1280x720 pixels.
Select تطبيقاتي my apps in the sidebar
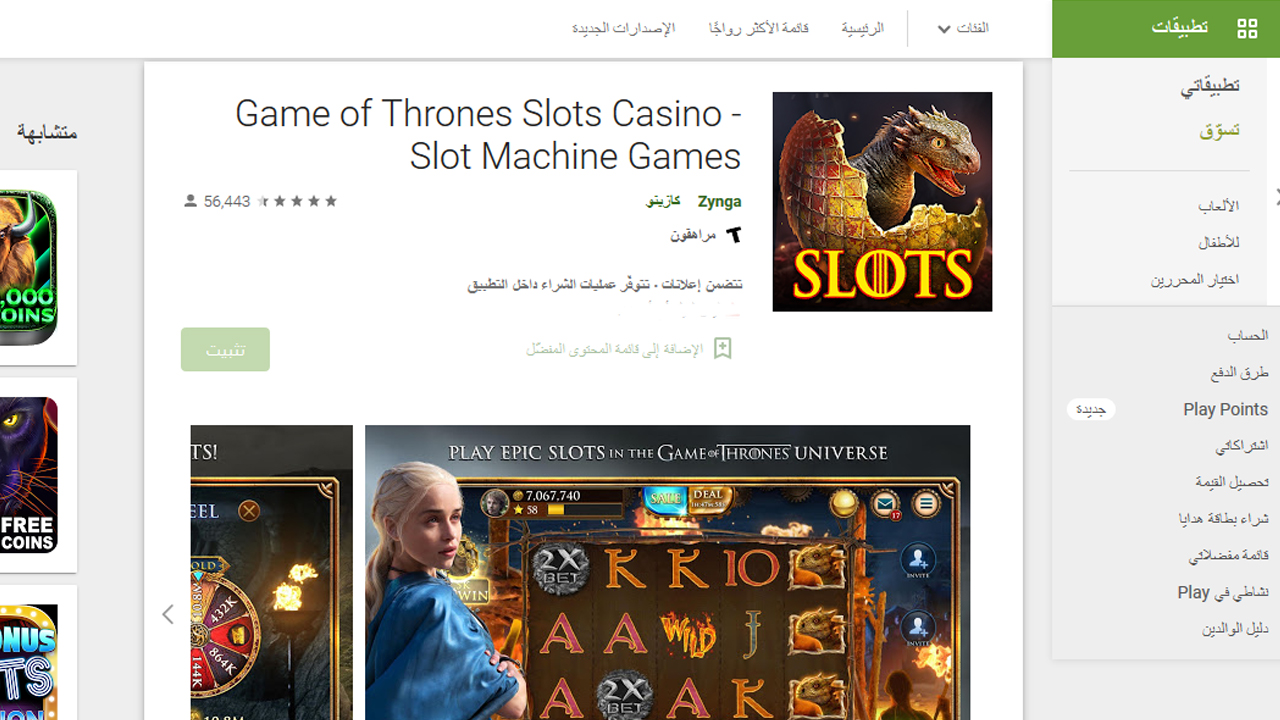1210,86
